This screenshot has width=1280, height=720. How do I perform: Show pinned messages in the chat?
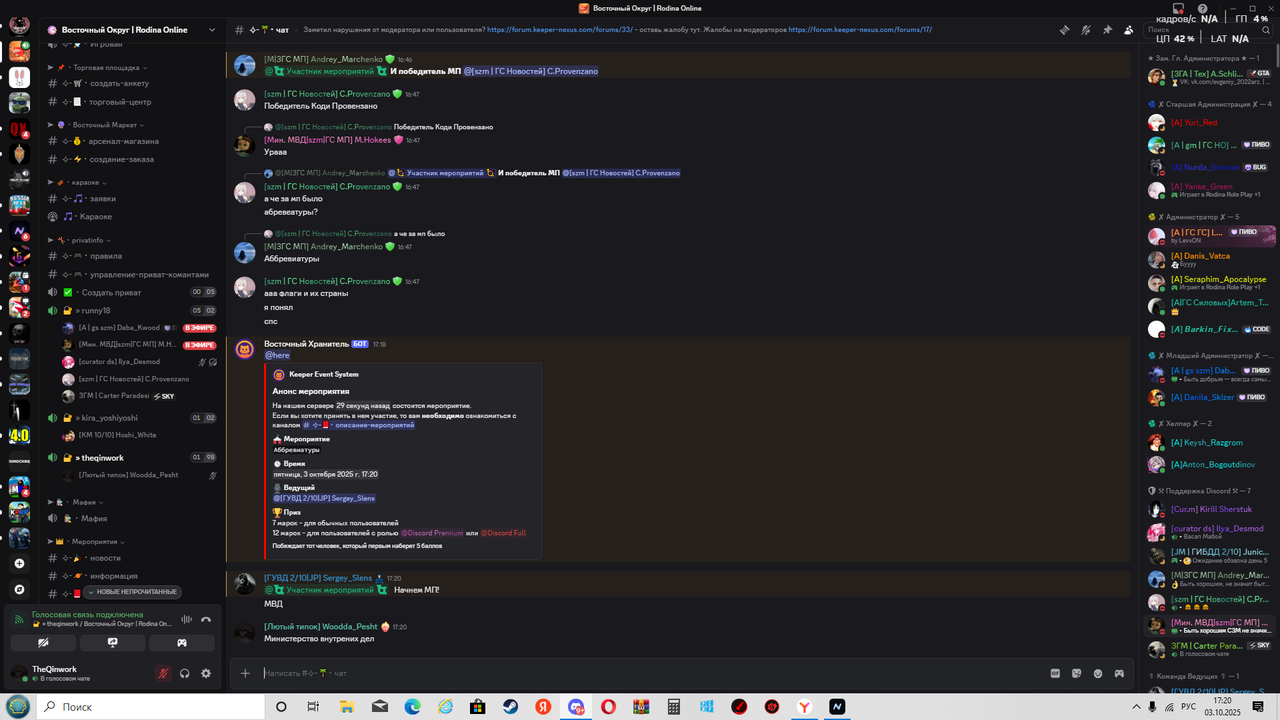(x=1107, y=30)
